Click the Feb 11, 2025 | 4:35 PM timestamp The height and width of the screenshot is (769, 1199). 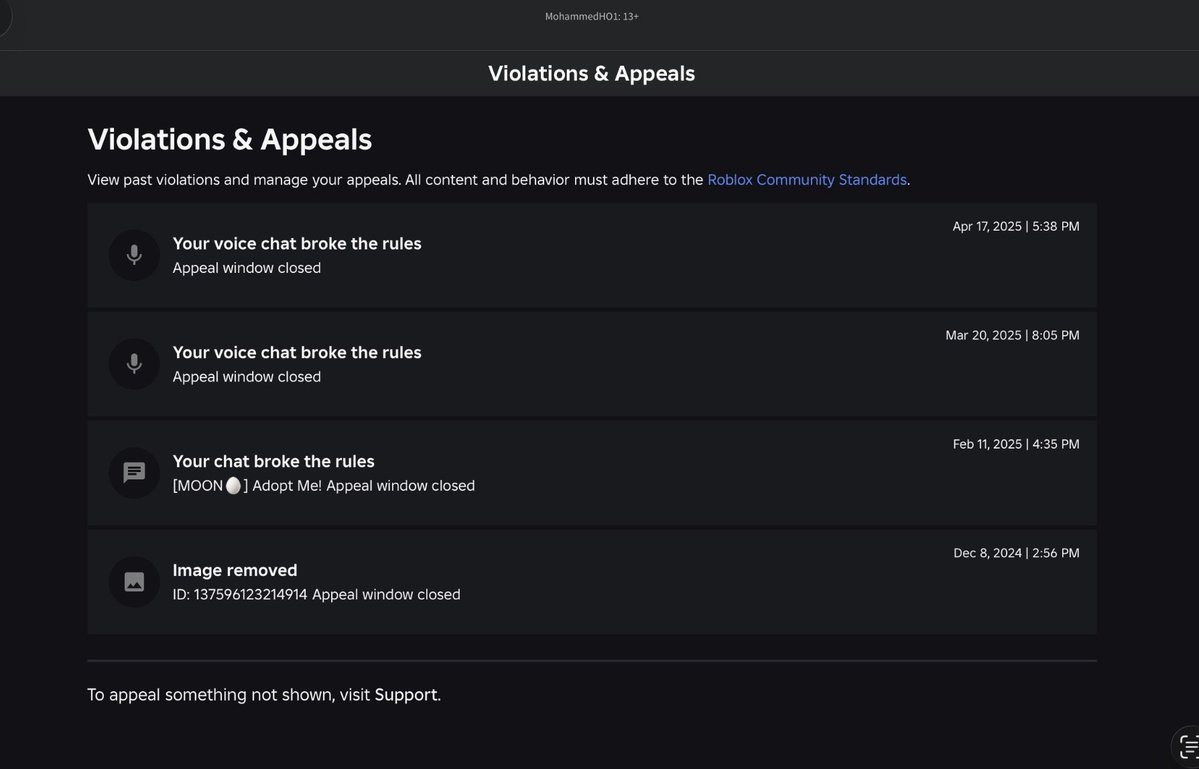(1016, 444)
